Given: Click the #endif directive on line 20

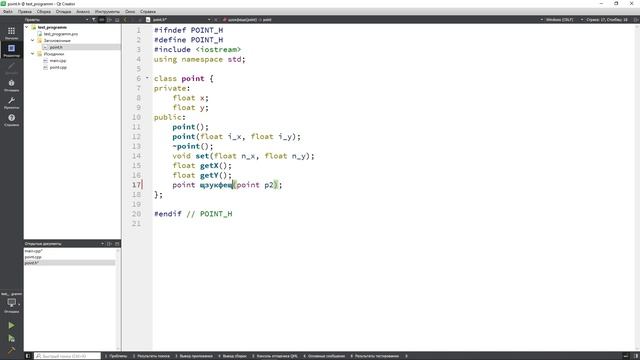Looking at the screenshot, I should tap(167, 213).
